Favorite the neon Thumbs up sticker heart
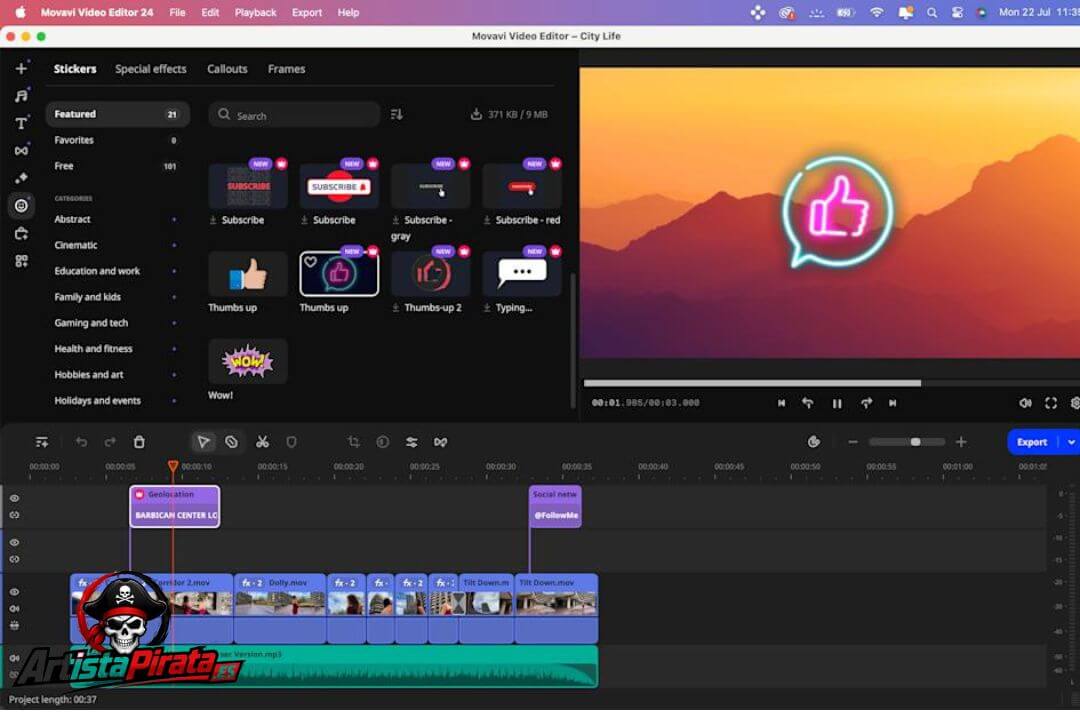Screen dimensions: 1080x720 coord(311,262)
